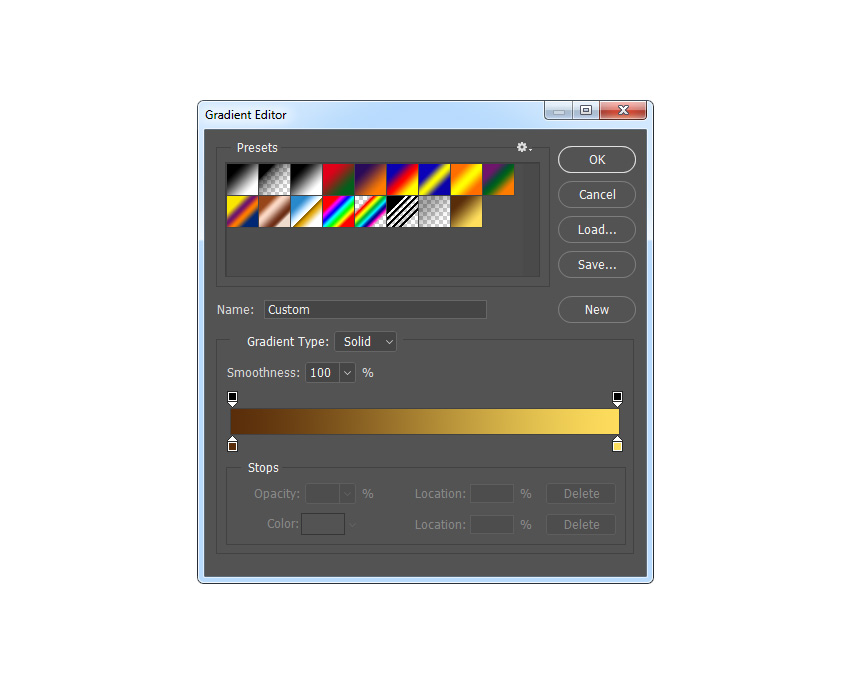Close the Gradient Editor dialog

623,111
